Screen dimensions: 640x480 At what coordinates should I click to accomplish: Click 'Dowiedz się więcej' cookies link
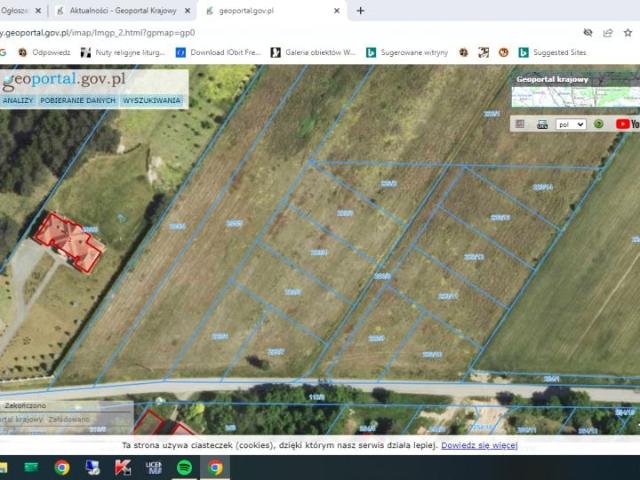(479, 445)
